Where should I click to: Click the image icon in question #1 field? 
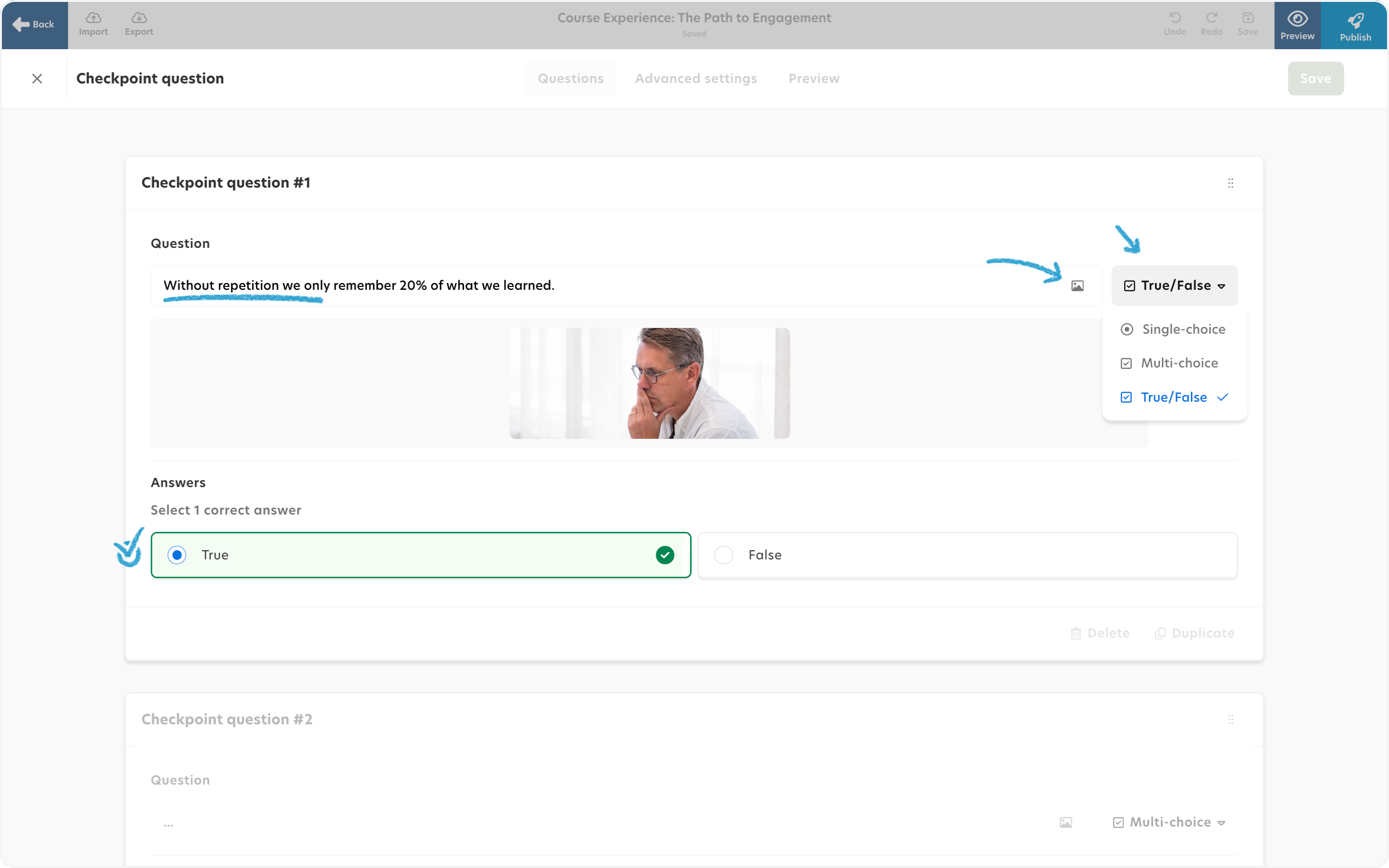point(1077,286)
